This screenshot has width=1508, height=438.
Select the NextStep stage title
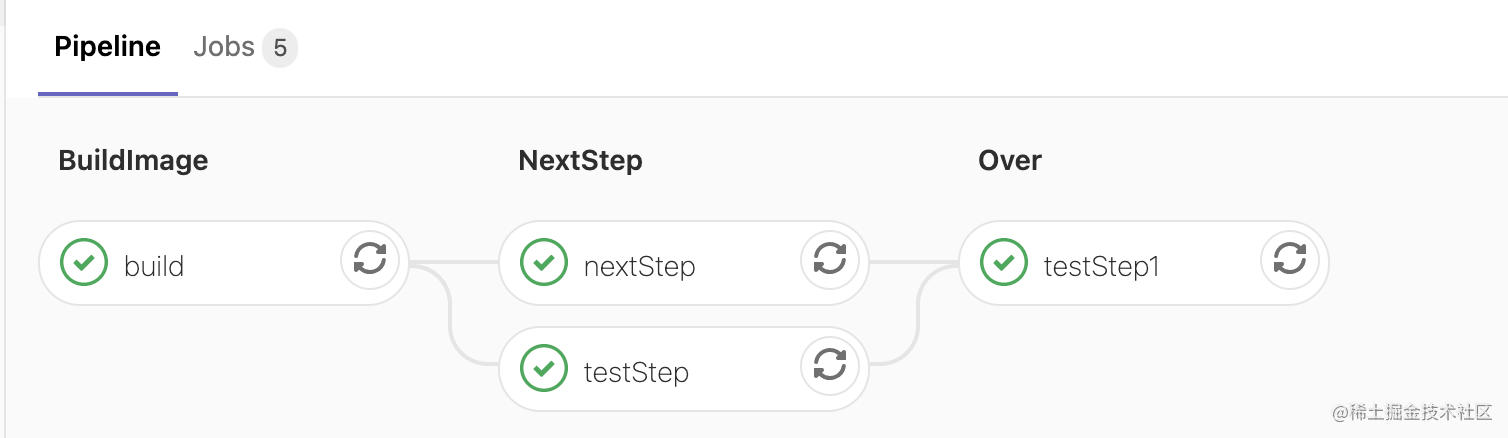(580, 161)
